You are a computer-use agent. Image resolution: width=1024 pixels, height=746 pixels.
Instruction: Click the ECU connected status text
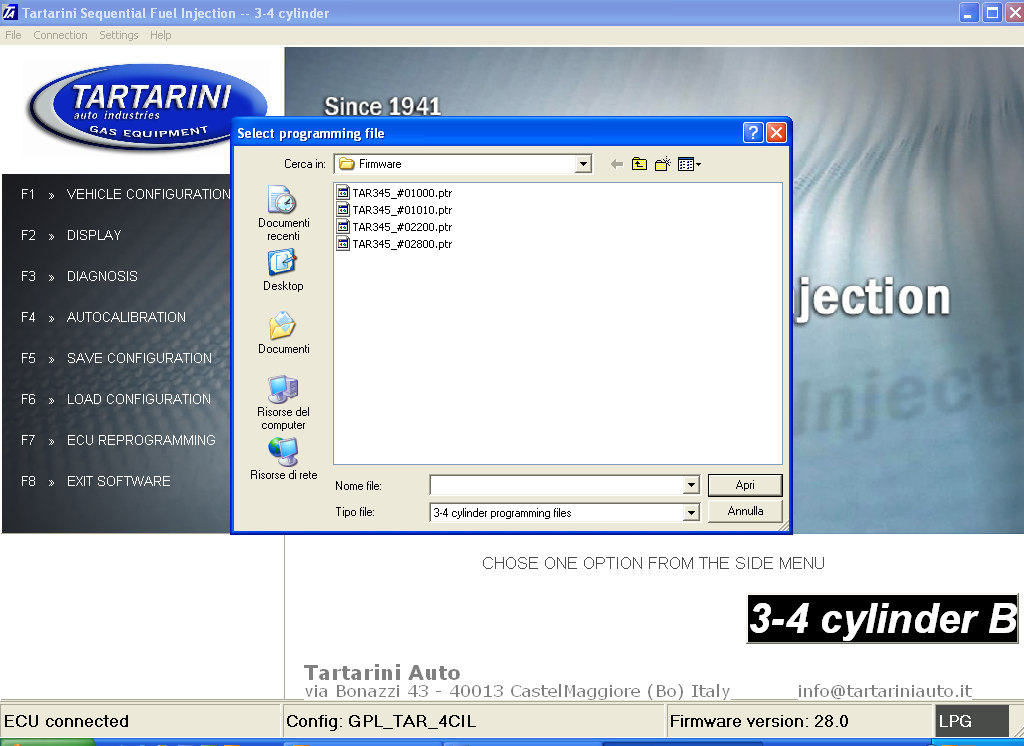tap(67, 721)
